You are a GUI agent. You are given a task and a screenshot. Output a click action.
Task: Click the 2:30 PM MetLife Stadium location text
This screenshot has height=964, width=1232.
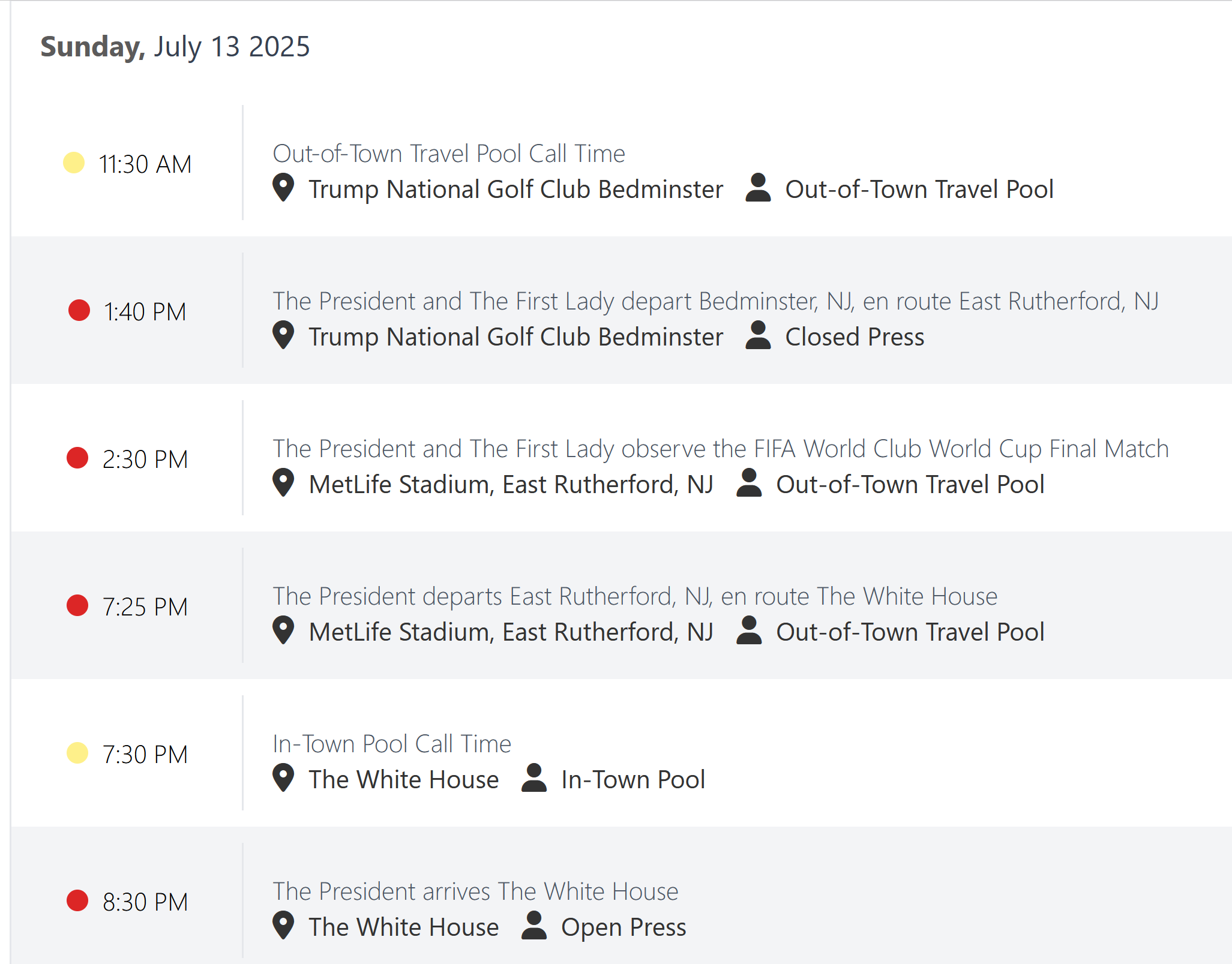pyautogui.click(x=511, y=485)
